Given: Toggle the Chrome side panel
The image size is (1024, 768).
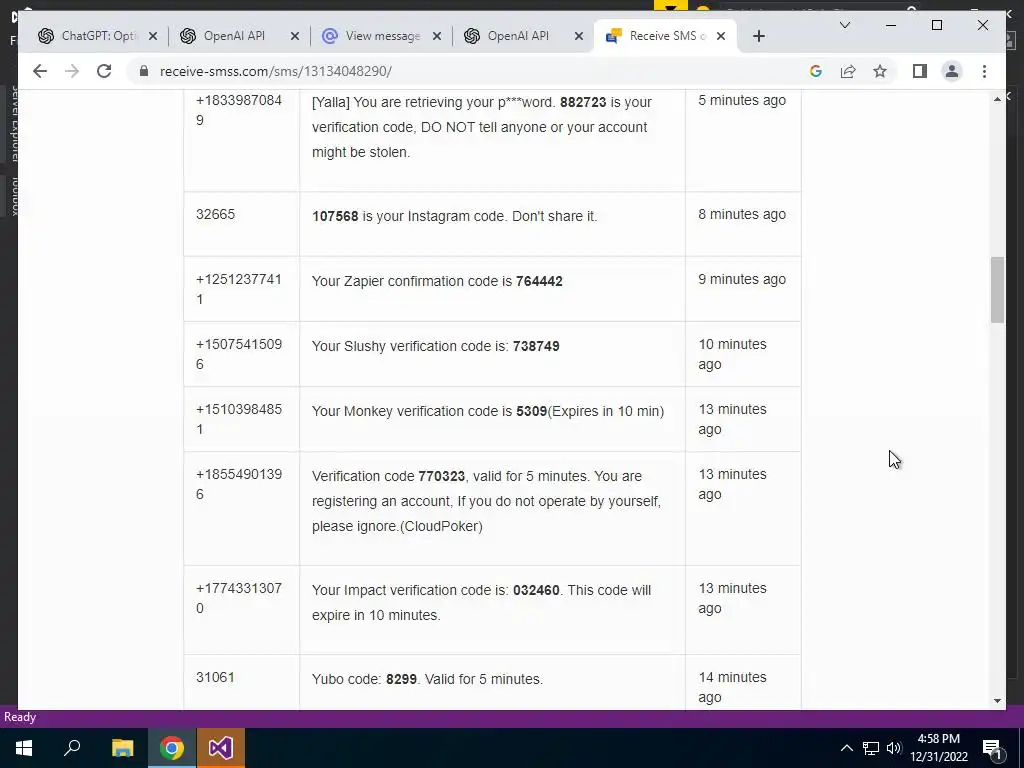Looking at the screenshot, I should coord(920,71).
